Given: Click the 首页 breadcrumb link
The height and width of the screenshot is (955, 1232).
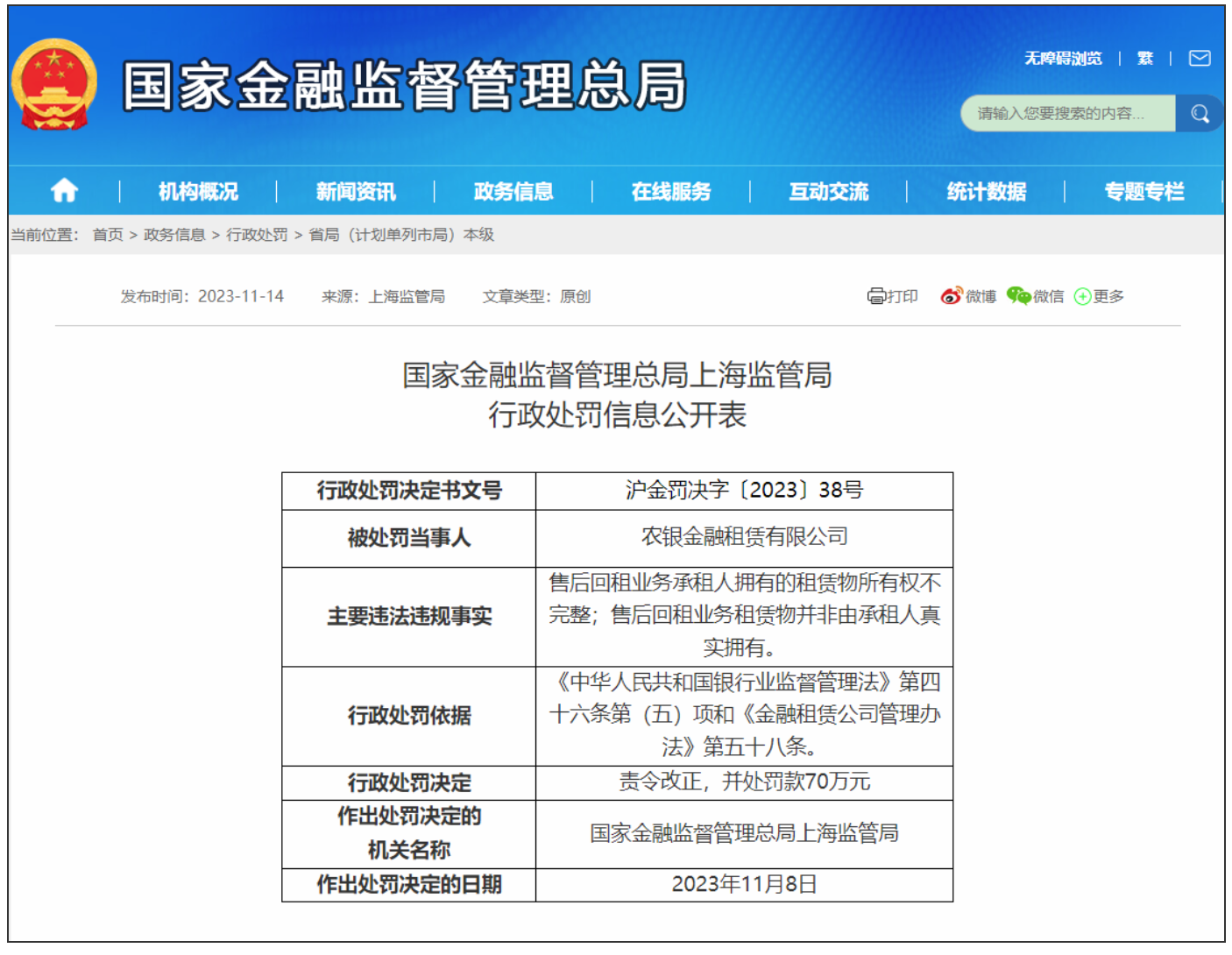Looking at the screenshot, I should coord(108,235).
